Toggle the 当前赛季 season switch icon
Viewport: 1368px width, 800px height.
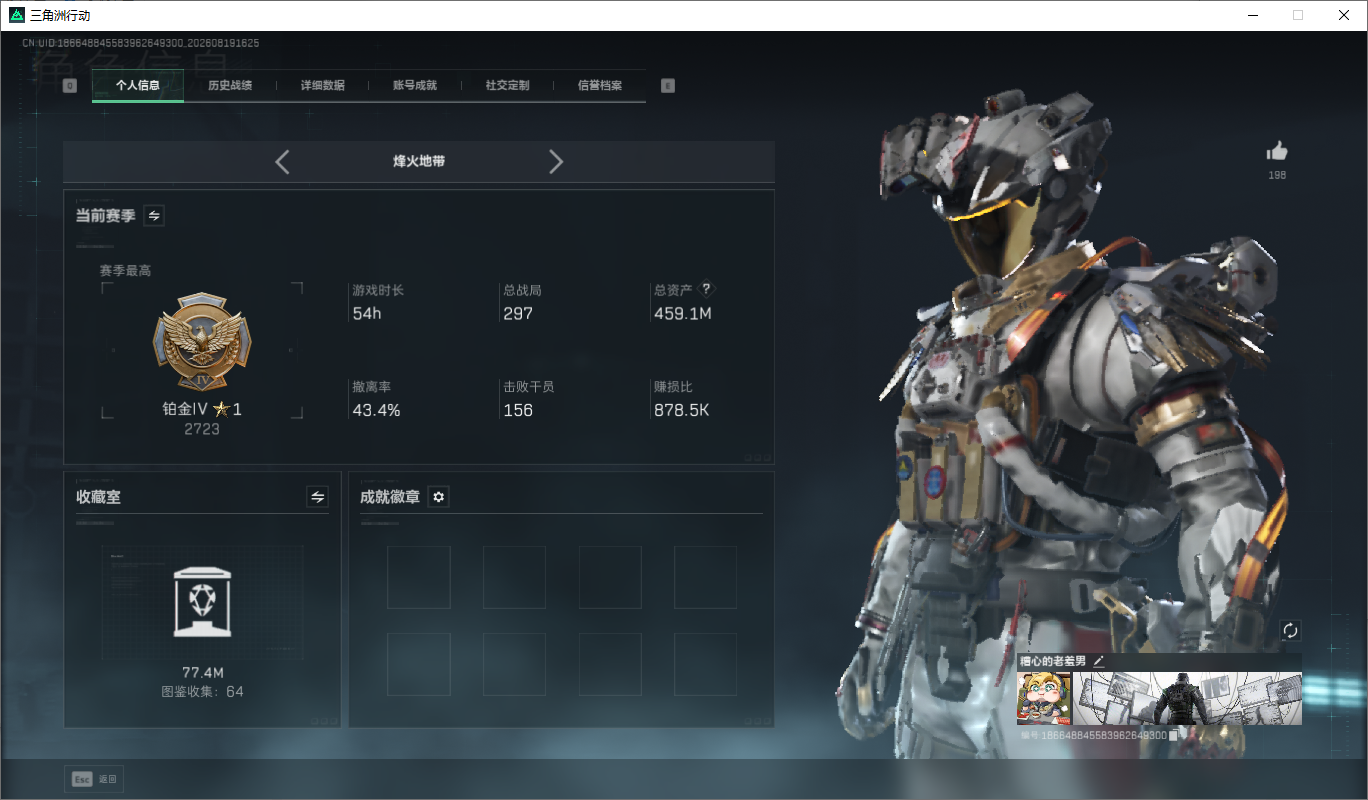pos(154,215)
